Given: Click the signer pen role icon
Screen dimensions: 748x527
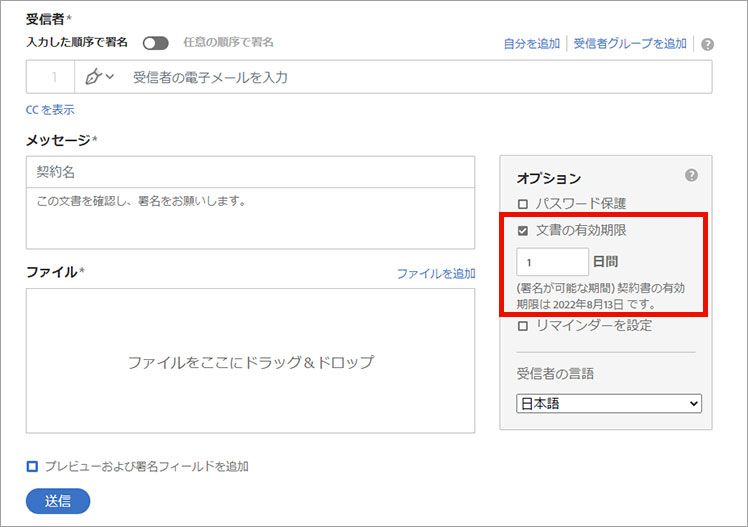Looking at the screenshot, I should [x=94, y=77].
